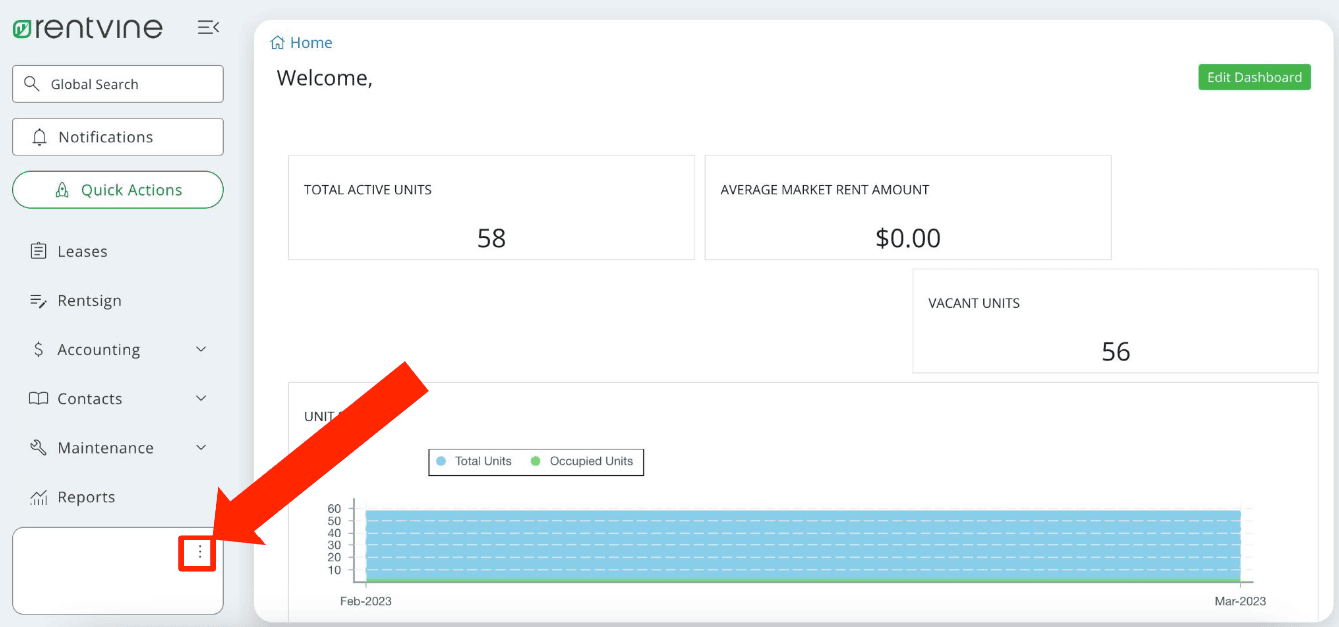Expand the Maintenance menu chevron
The image size is (1339, 627).
pyautogui.click(x=201, y=448)
